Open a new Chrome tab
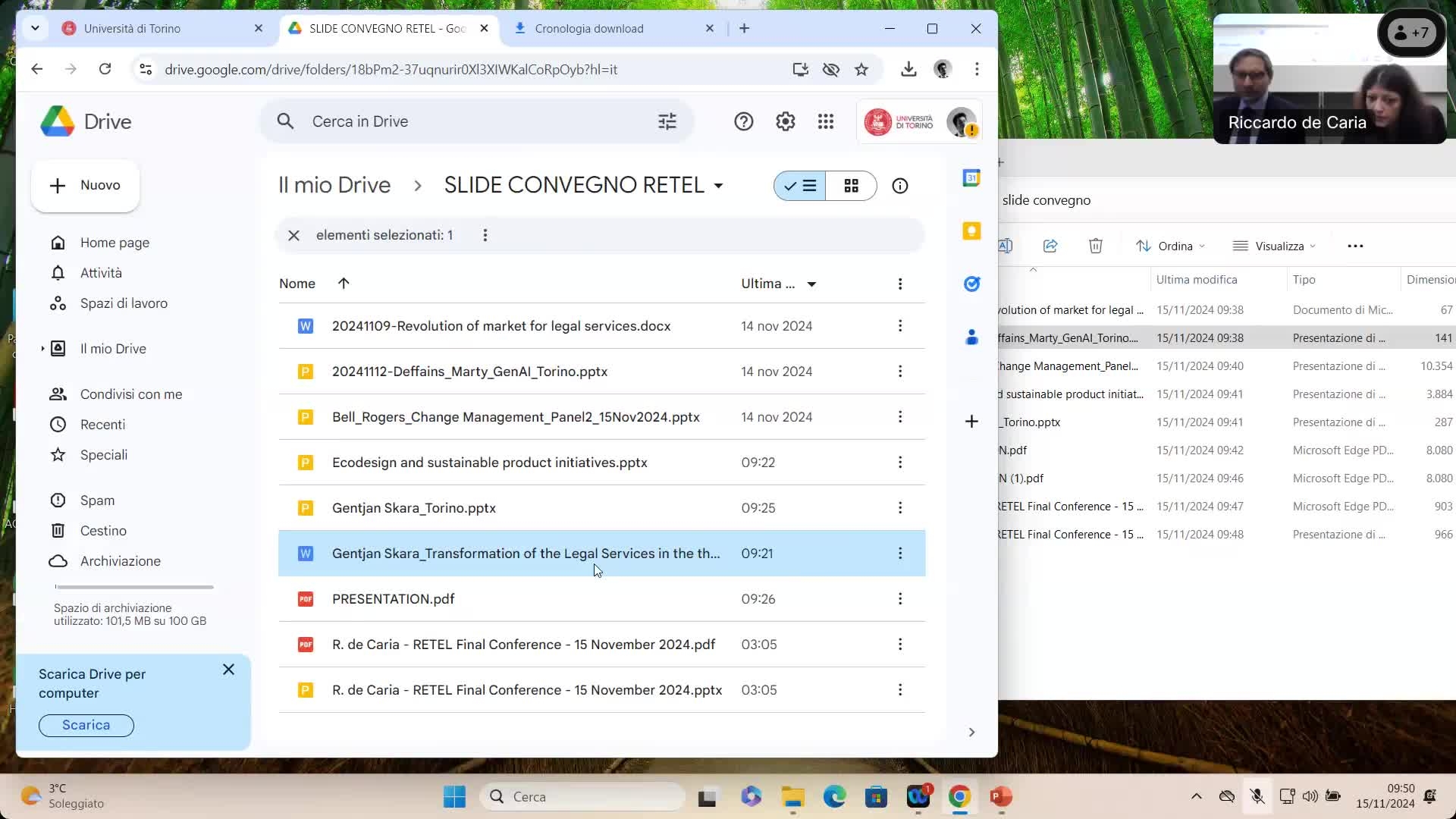 click(744, 29)
